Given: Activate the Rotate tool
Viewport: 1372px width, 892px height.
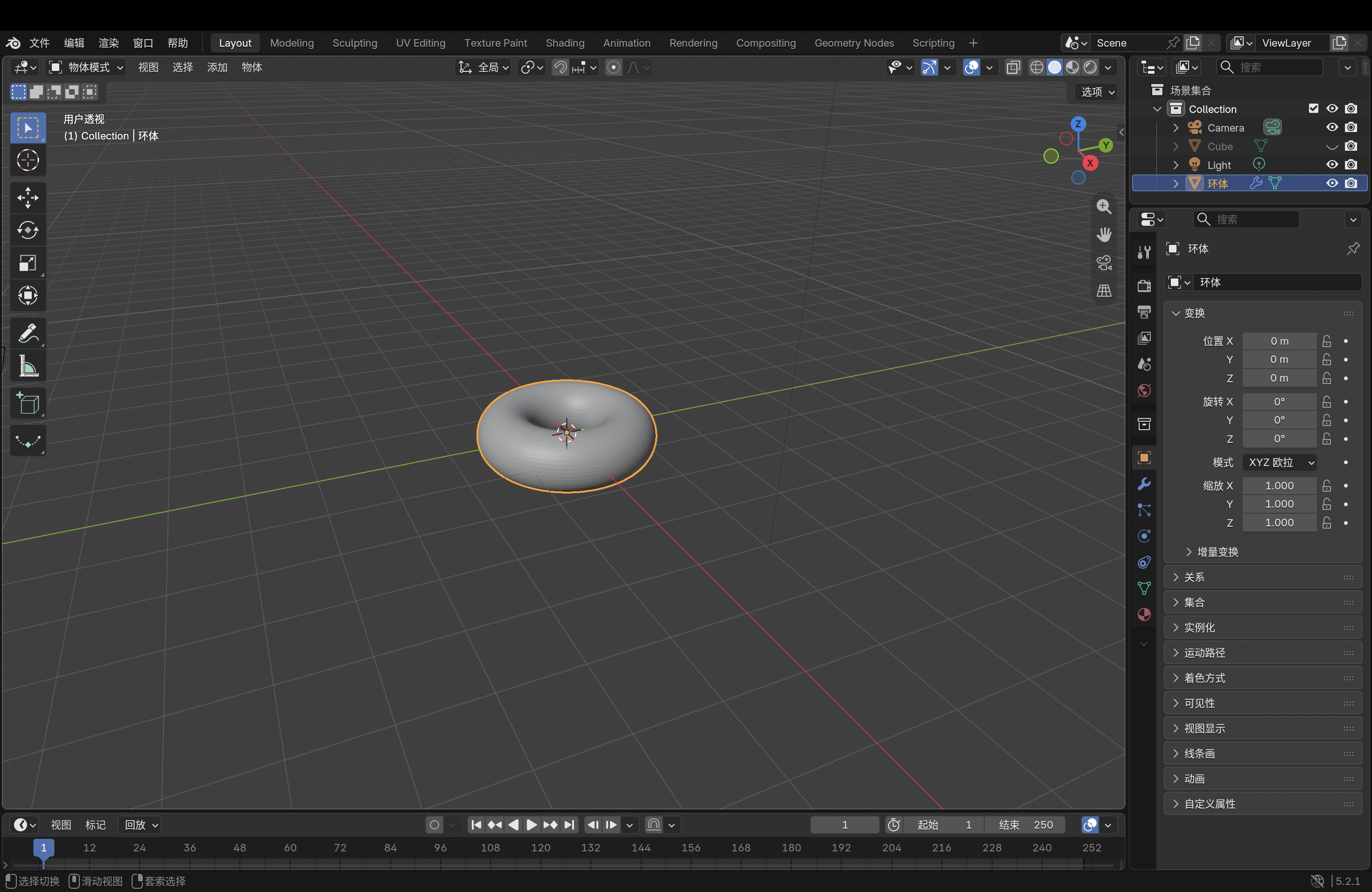Looking at the screenshot, I should point(28,230).
